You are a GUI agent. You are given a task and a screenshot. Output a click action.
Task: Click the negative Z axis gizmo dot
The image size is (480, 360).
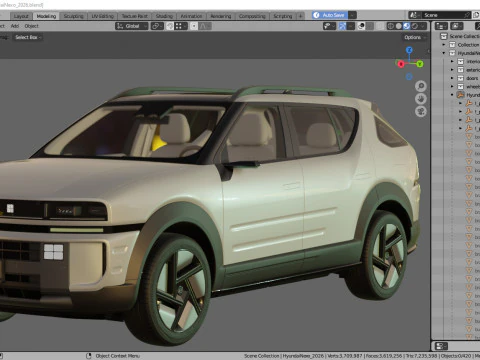[409, 77]
